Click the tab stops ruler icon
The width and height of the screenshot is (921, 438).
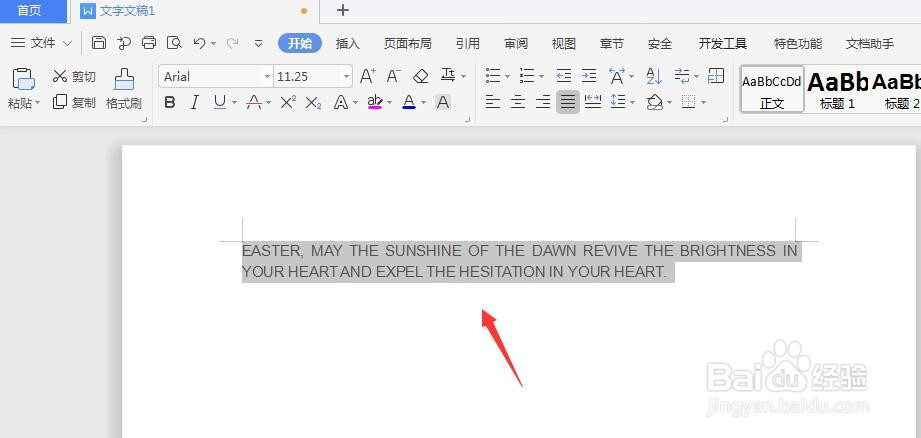coord(716,75)
